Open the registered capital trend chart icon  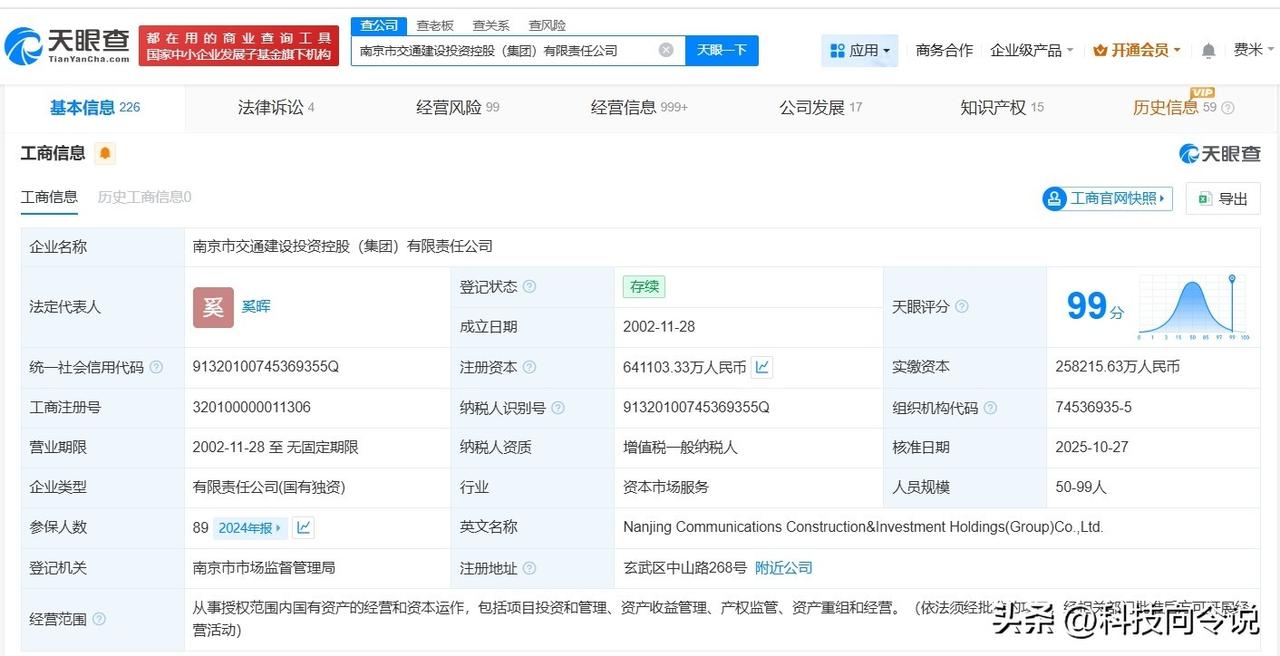762,367
